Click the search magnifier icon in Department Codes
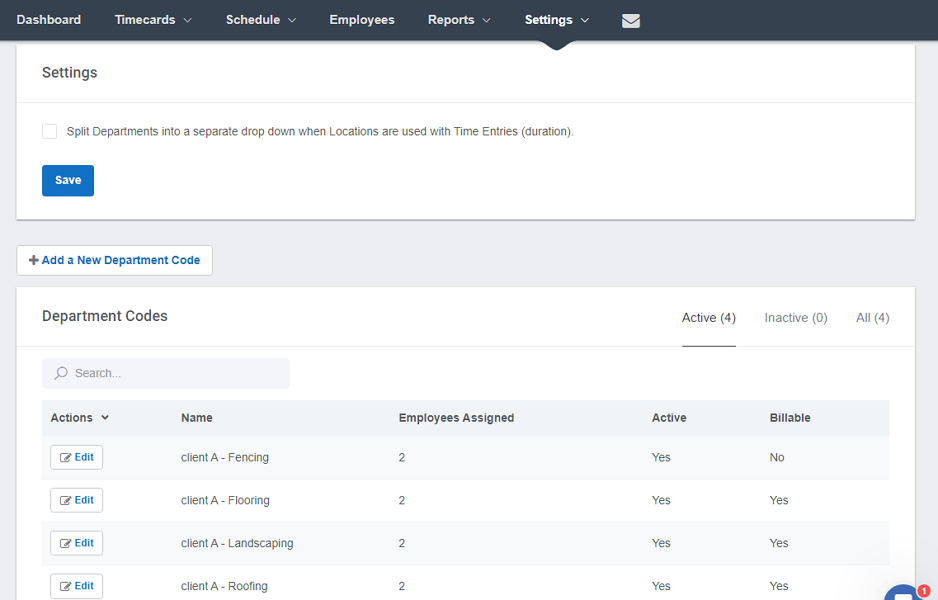Viewport: 938px width, 600px height. [62, 373]
